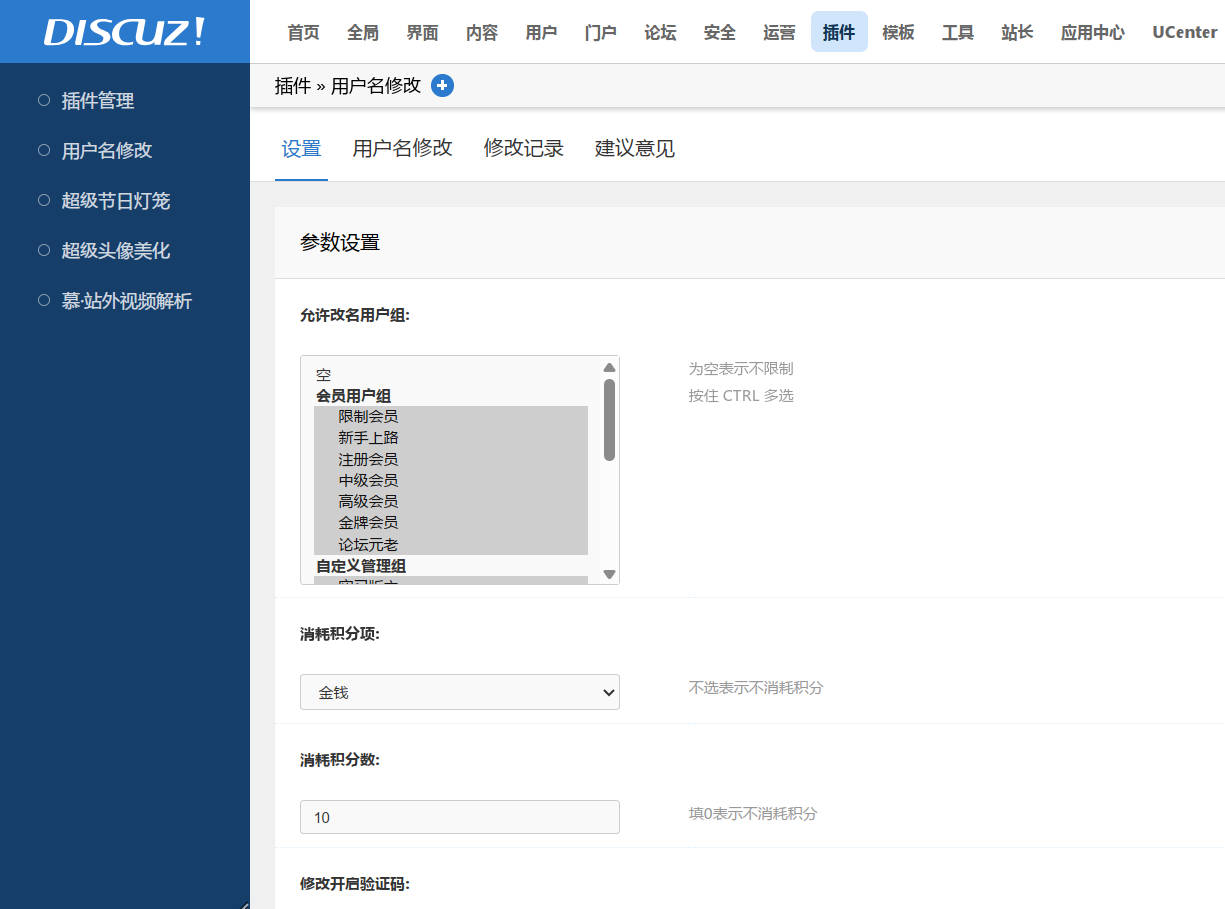Open the 门户 top menu
The width and height of the screenshot is (1225, 909).
[601, 32]
